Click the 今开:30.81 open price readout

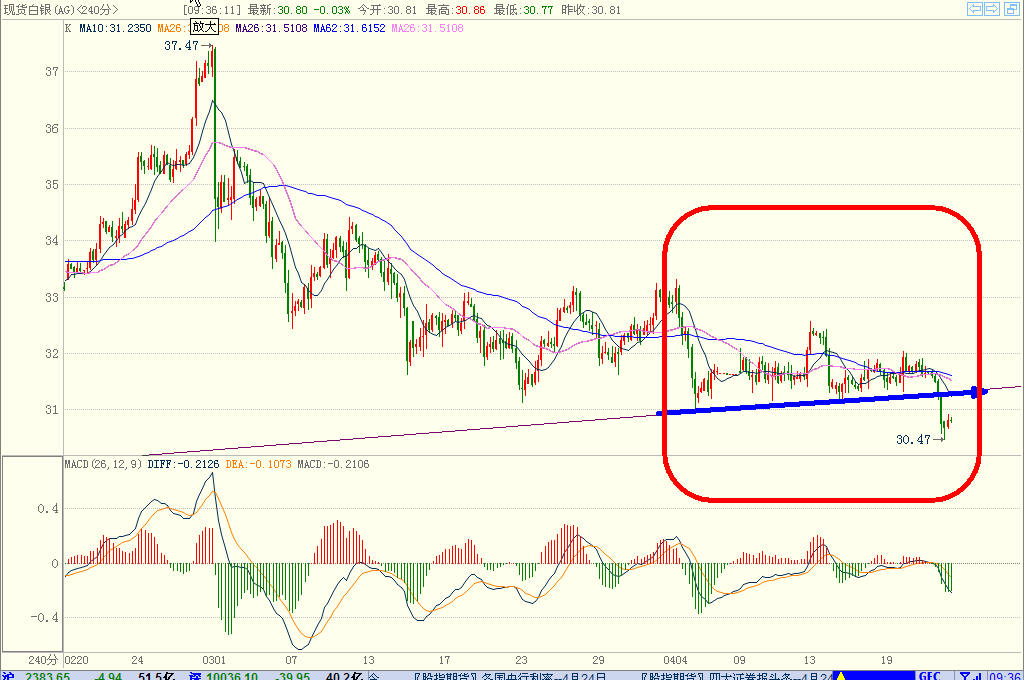click(387, 10)
